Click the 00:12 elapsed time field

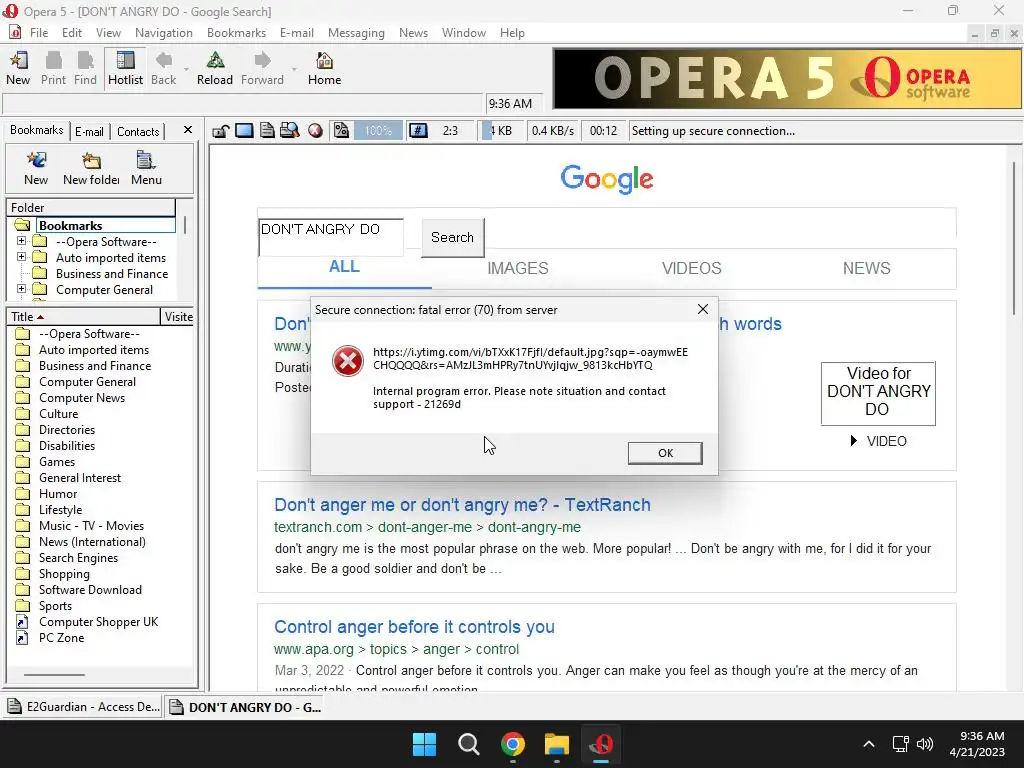click(x=603, y=131)
